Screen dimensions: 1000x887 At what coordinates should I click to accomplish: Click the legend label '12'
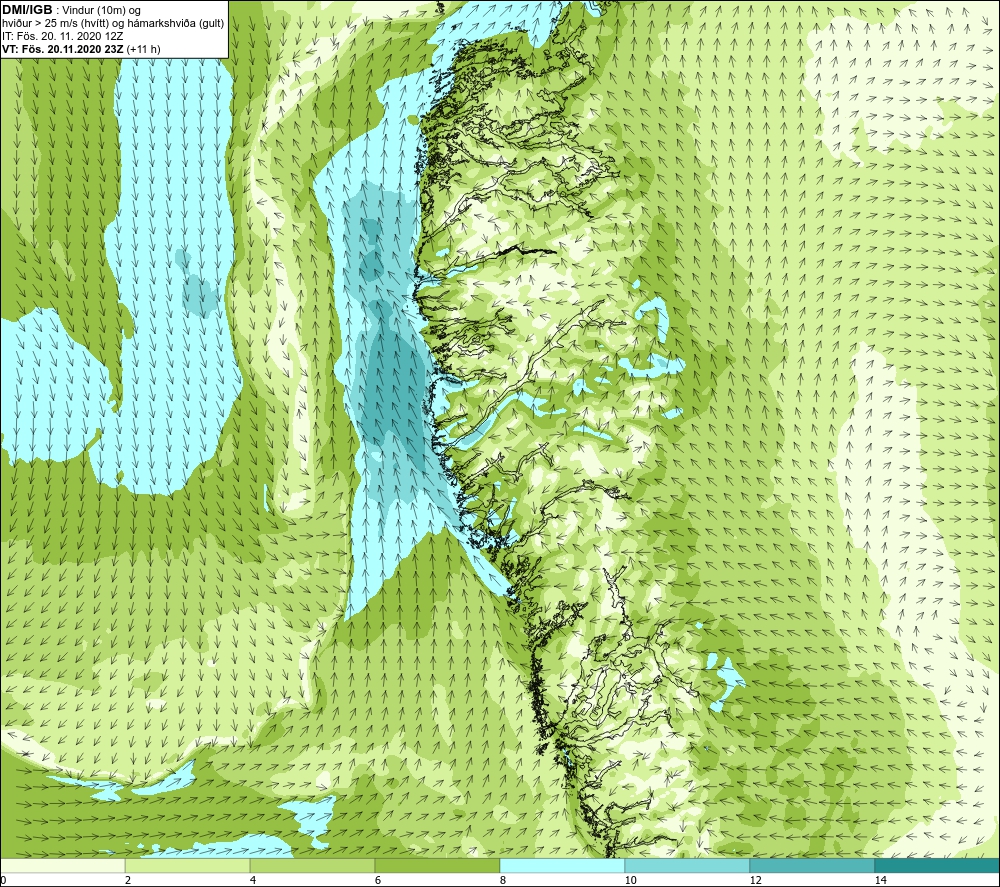pos(756,881)
